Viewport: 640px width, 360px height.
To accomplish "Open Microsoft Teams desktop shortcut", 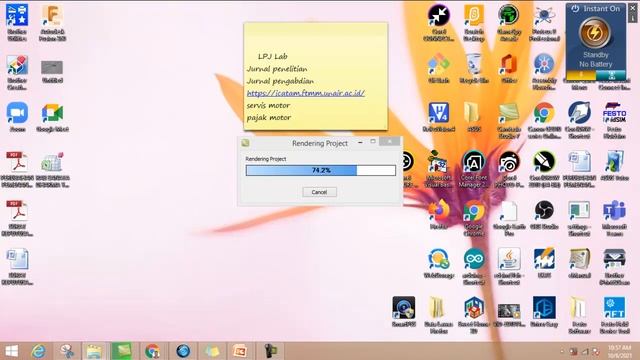I will (x=614, y=218).
